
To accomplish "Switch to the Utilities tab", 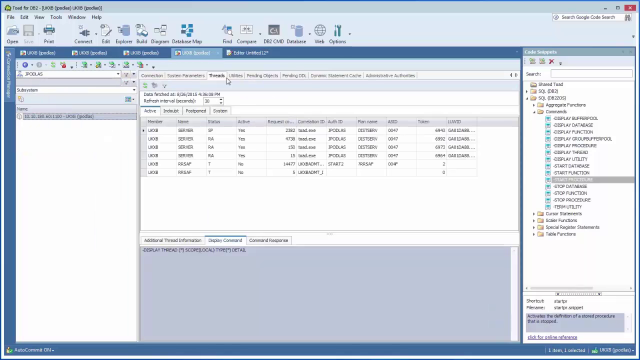I will pyautogui.click(x=236, y=76).
